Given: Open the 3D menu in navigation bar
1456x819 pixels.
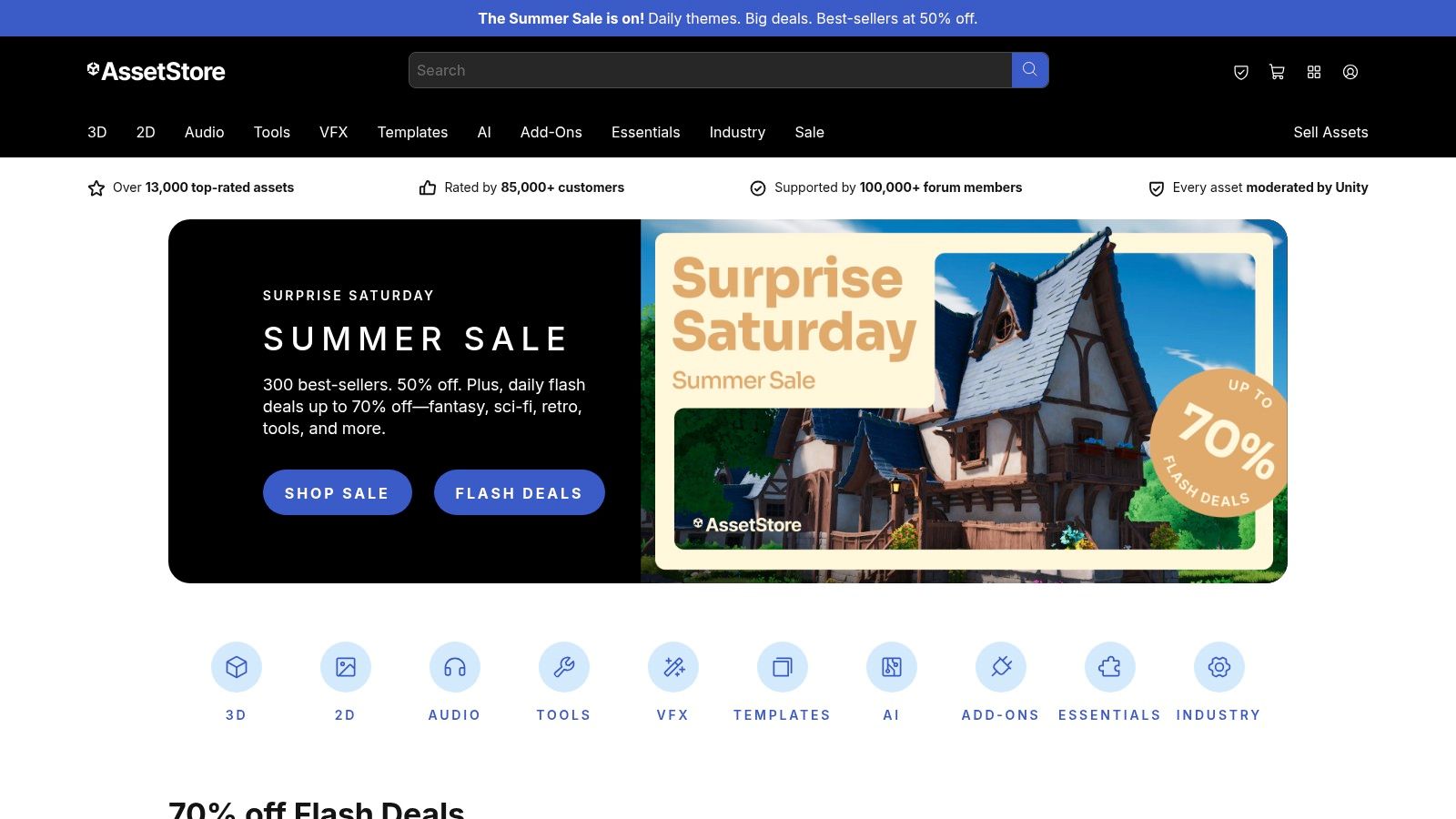Looking at the screenshot, I should point(97,132).
